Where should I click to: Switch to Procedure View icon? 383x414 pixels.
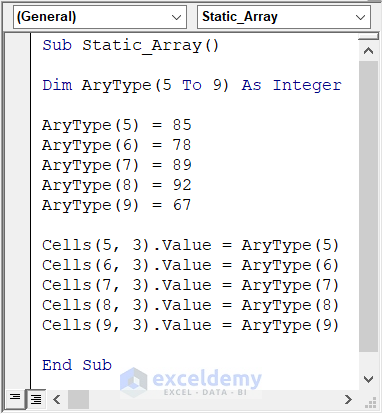click(x=15, y=398)
